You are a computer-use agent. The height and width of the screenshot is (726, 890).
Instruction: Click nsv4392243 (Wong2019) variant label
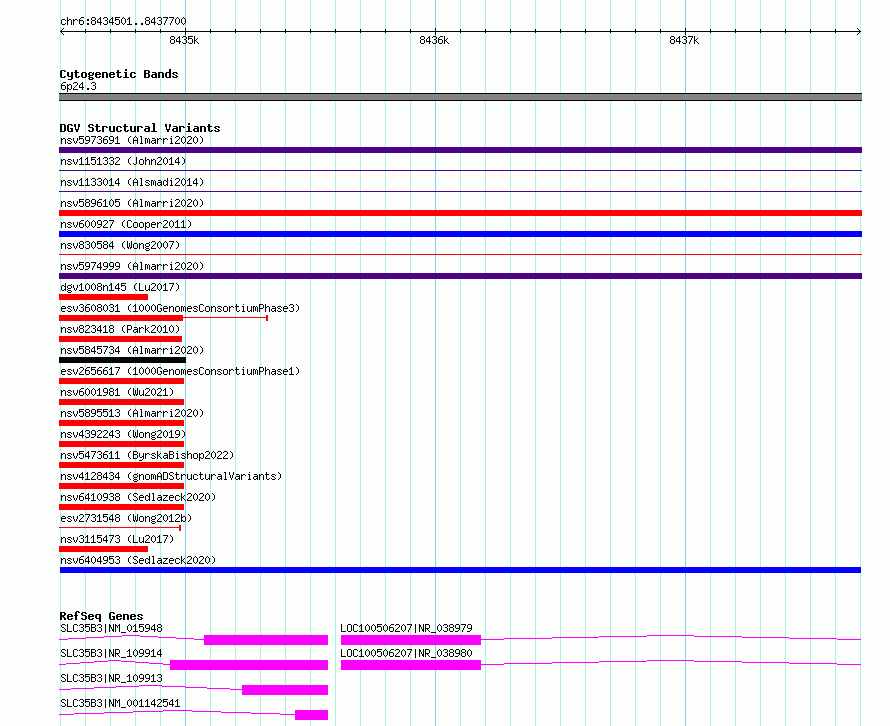tap(123, 434)
